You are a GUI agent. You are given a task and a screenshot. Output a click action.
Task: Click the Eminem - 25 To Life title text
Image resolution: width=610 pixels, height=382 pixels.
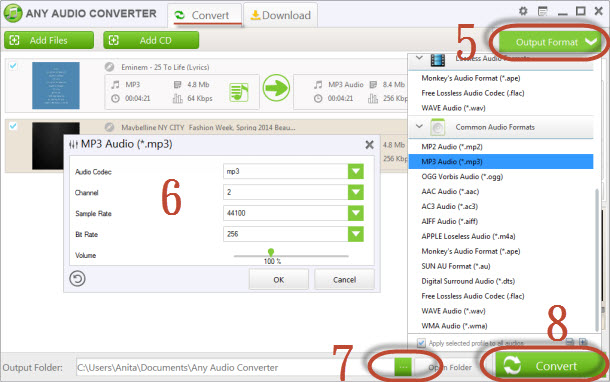coord(165,67)
